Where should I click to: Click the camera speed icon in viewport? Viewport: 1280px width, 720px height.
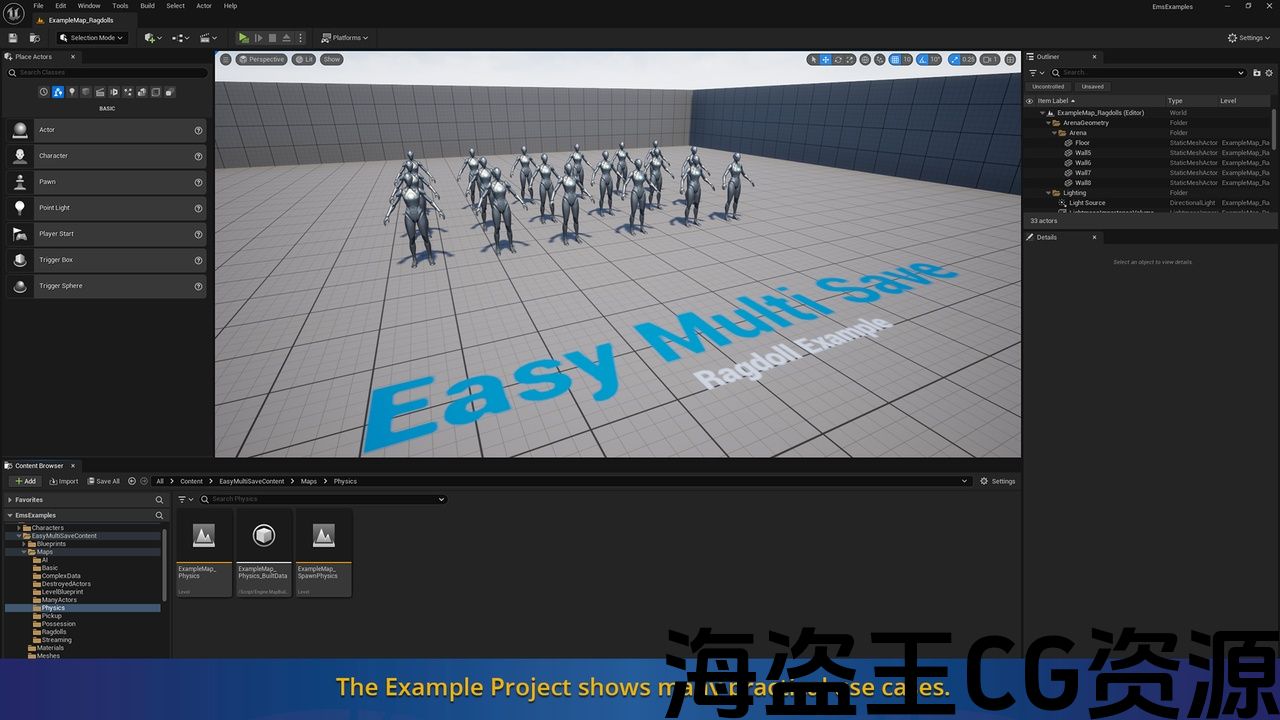989,60
